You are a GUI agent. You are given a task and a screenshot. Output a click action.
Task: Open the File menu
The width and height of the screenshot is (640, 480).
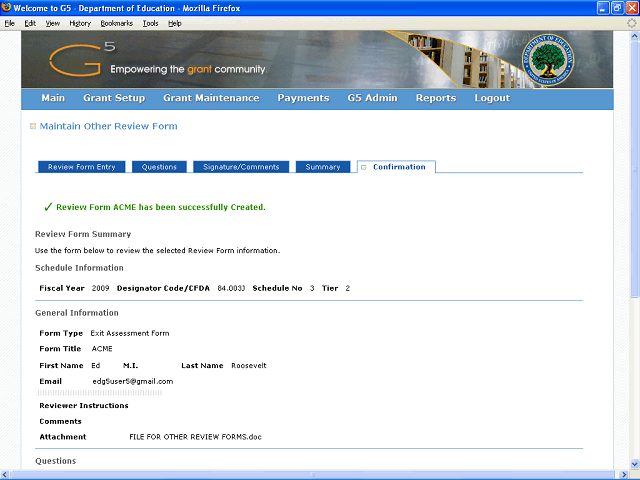point(9,23)
